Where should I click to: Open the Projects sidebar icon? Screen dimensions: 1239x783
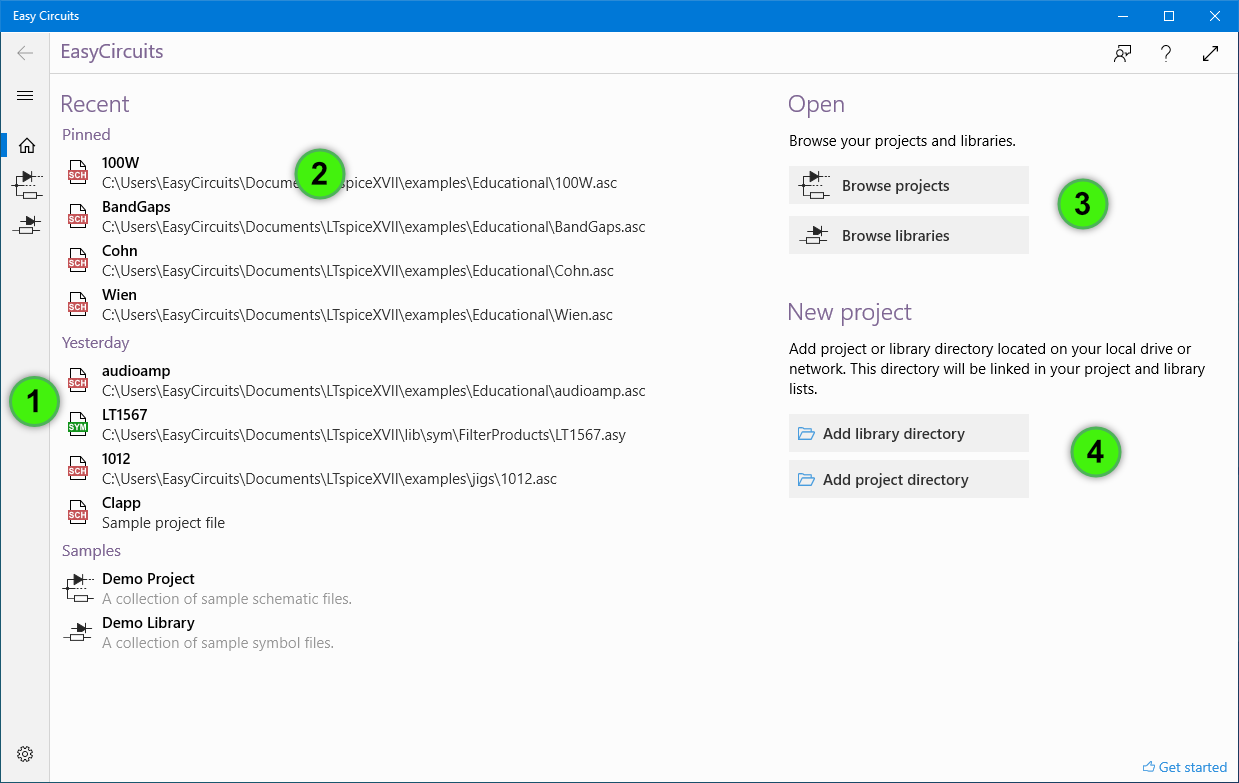click(x=27, y=185)
